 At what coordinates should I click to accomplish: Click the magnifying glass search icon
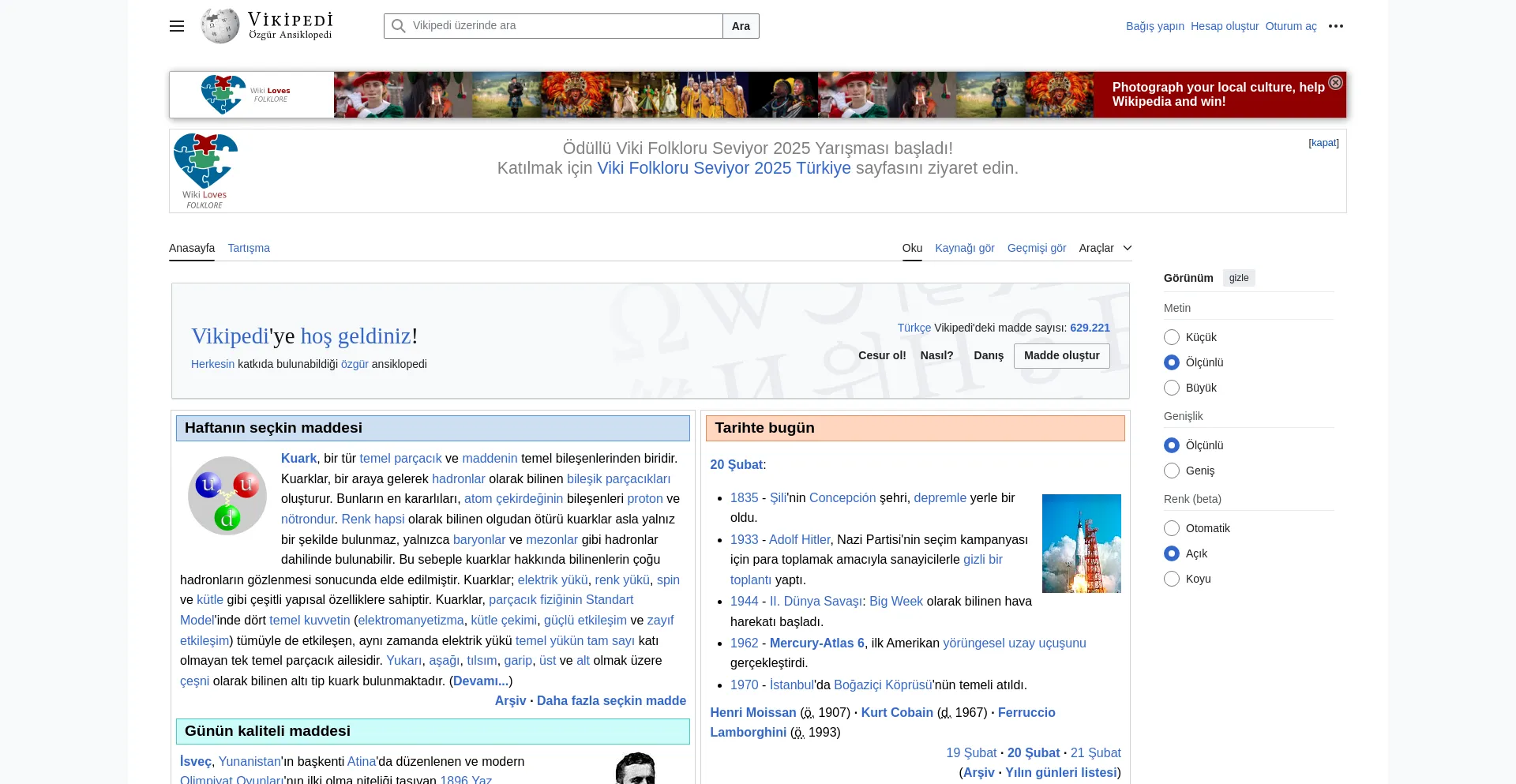398,25
